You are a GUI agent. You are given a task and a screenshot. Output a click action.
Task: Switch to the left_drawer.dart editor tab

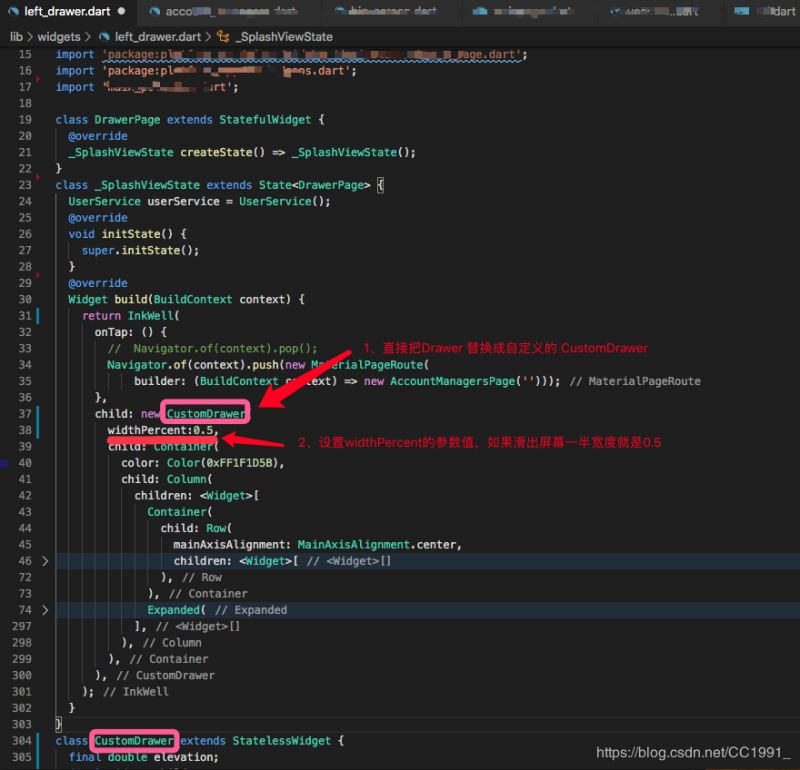(x=67, y=12)
